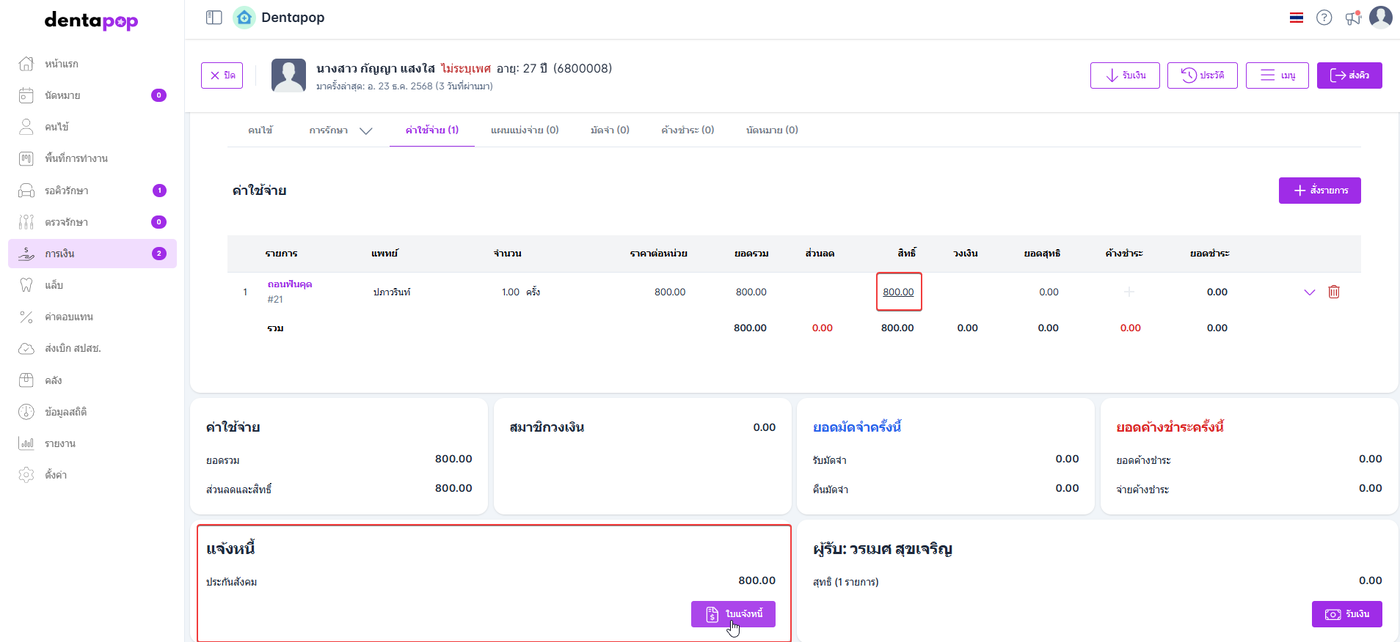Add outstanding balance with the plus icon
The width and height of the screenshot is (1400, 642).
[x=1130, y=292]
